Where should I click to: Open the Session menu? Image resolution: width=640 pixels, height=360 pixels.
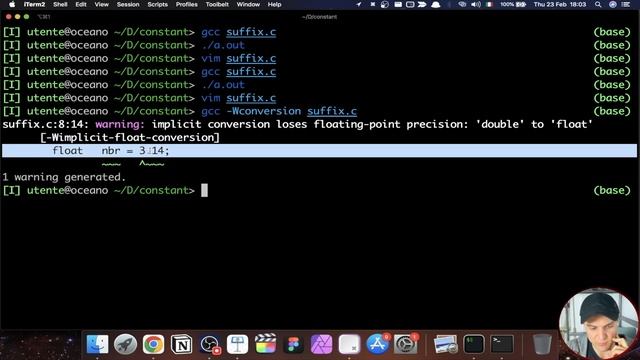pyautogui.click(x=128, y=4)
